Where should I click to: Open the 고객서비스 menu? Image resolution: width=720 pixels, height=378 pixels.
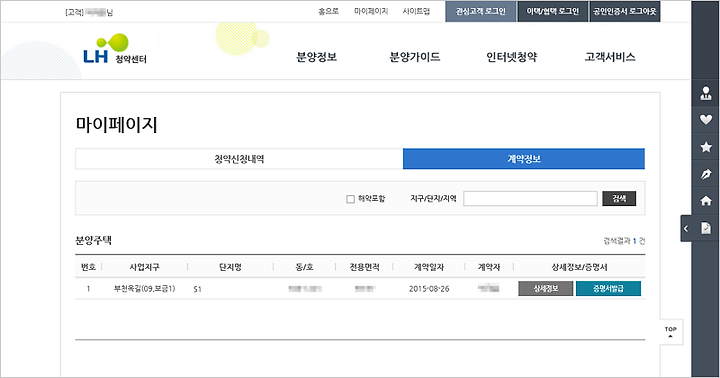tap(610, 57)
